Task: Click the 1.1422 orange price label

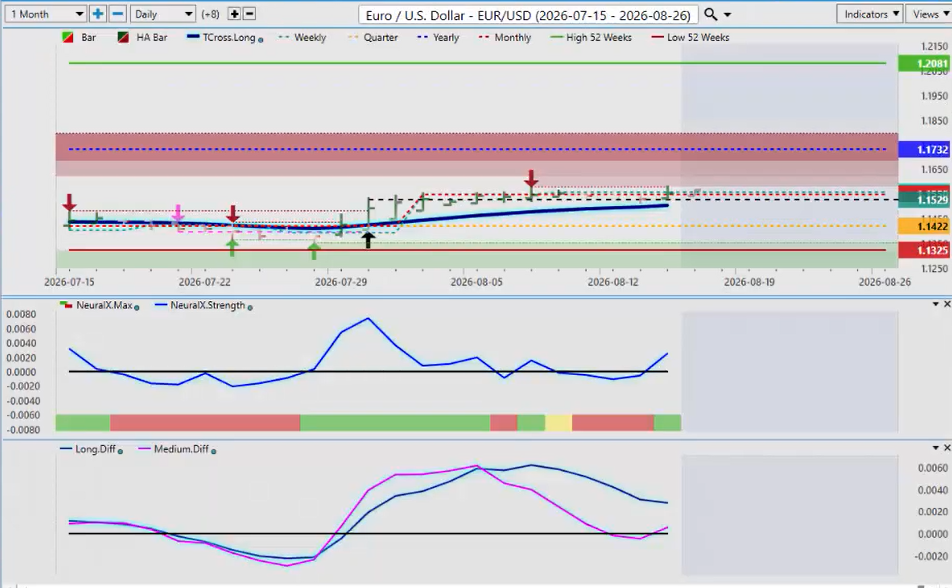Action: 923,227
